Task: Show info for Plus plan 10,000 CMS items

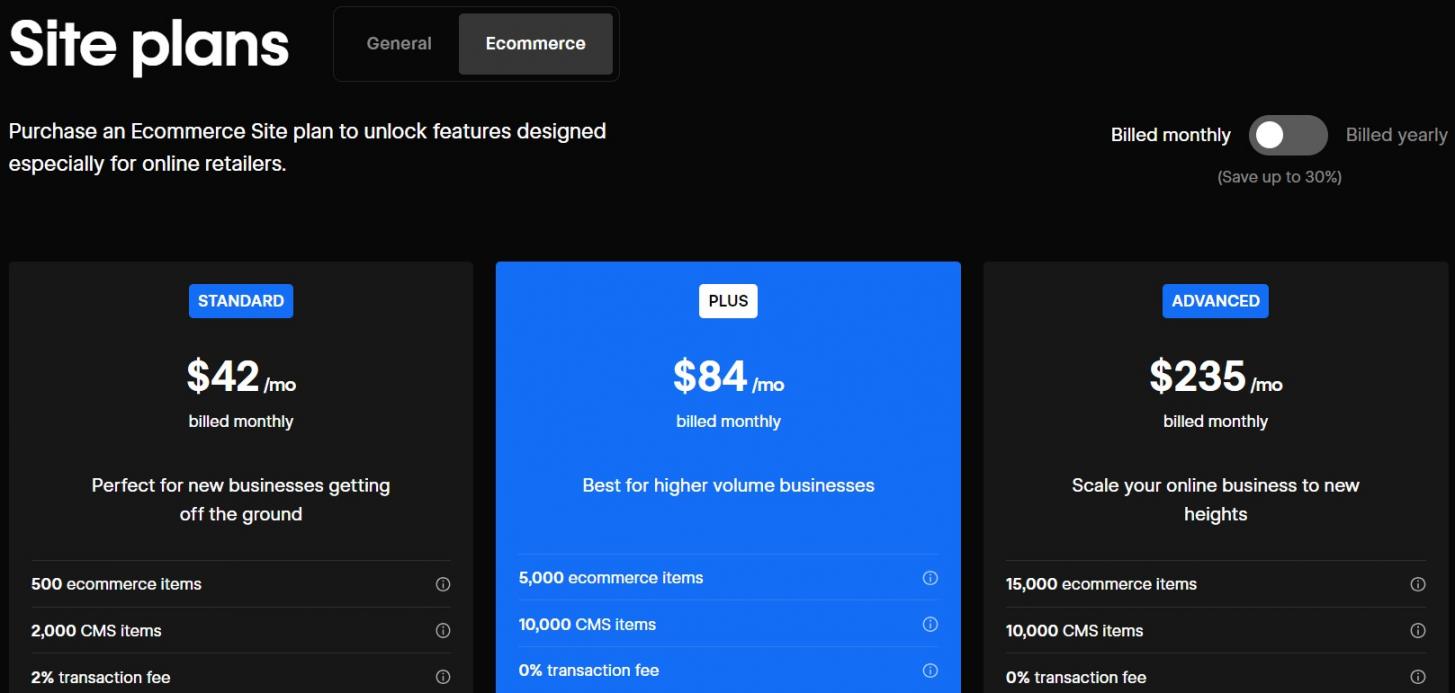Action: coord(930,624)
